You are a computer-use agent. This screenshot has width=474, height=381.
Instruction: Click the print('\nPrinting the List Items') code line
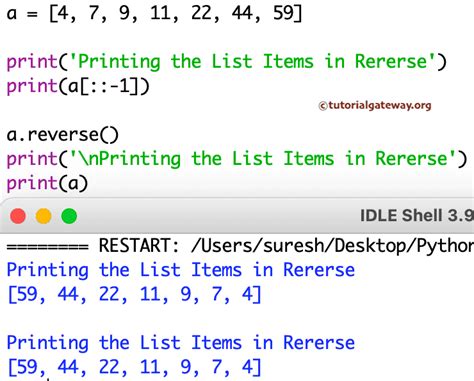pyautogui.click(x=237, y=159)
